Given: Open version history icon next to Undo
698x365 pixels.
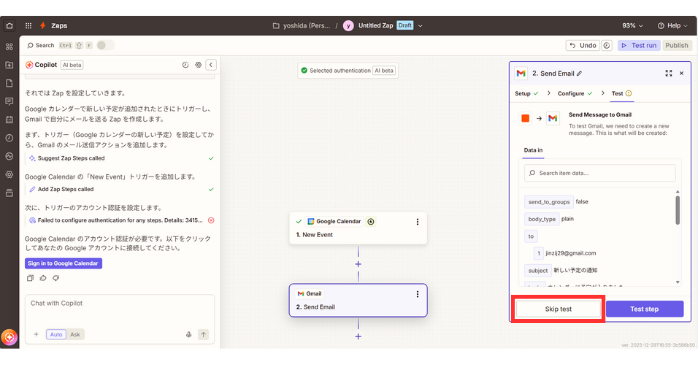Looking at the screenshot, I should pos(607,45).
